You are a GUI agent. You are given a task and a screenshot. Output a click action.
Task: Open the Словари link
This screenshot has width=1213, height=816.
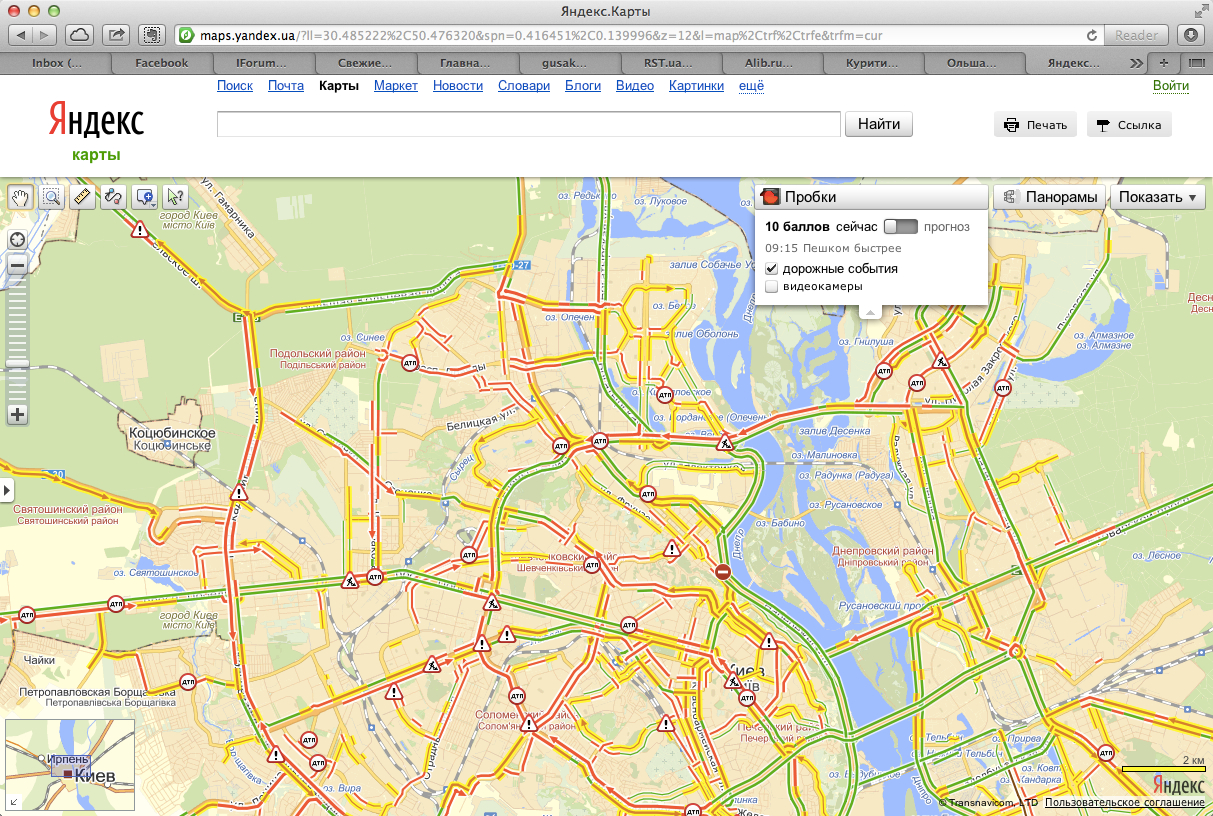pos(524,86)
